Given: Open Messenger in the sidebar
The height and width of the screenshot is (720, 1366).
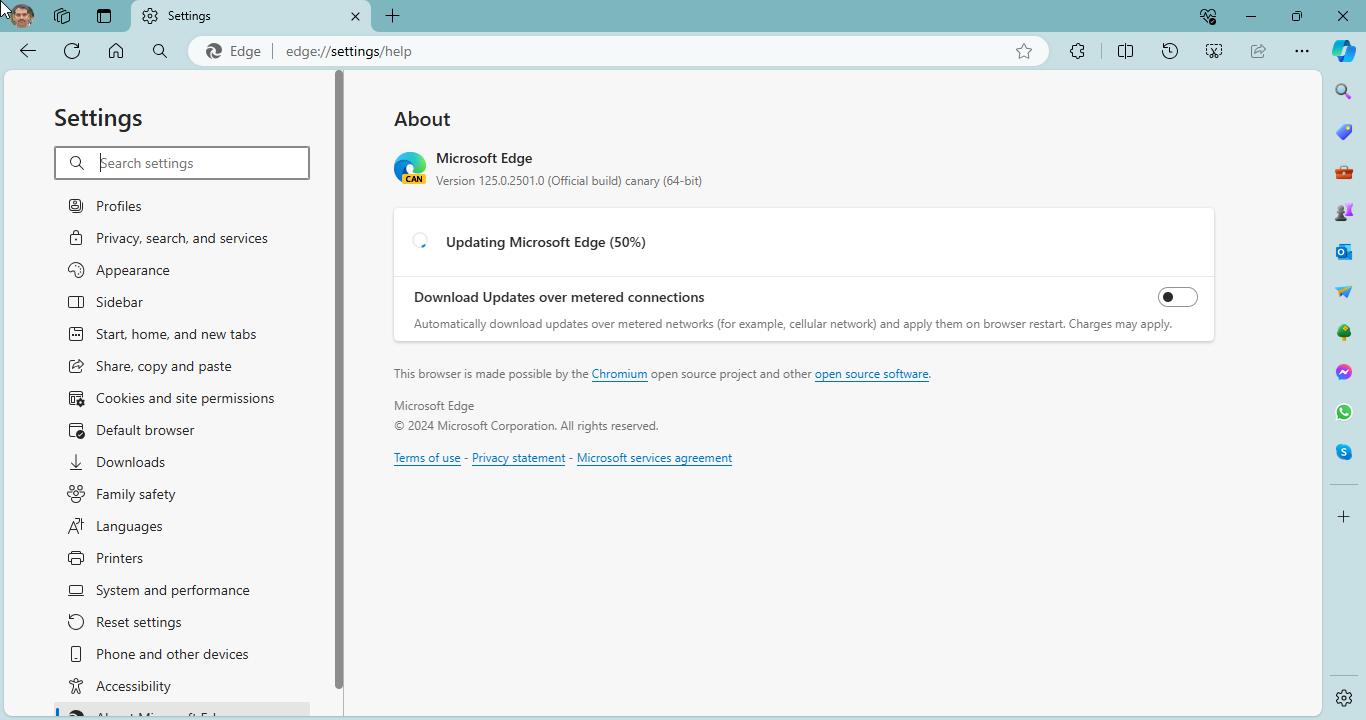Looking at the screenshot, I should [x=1344, y=372].
